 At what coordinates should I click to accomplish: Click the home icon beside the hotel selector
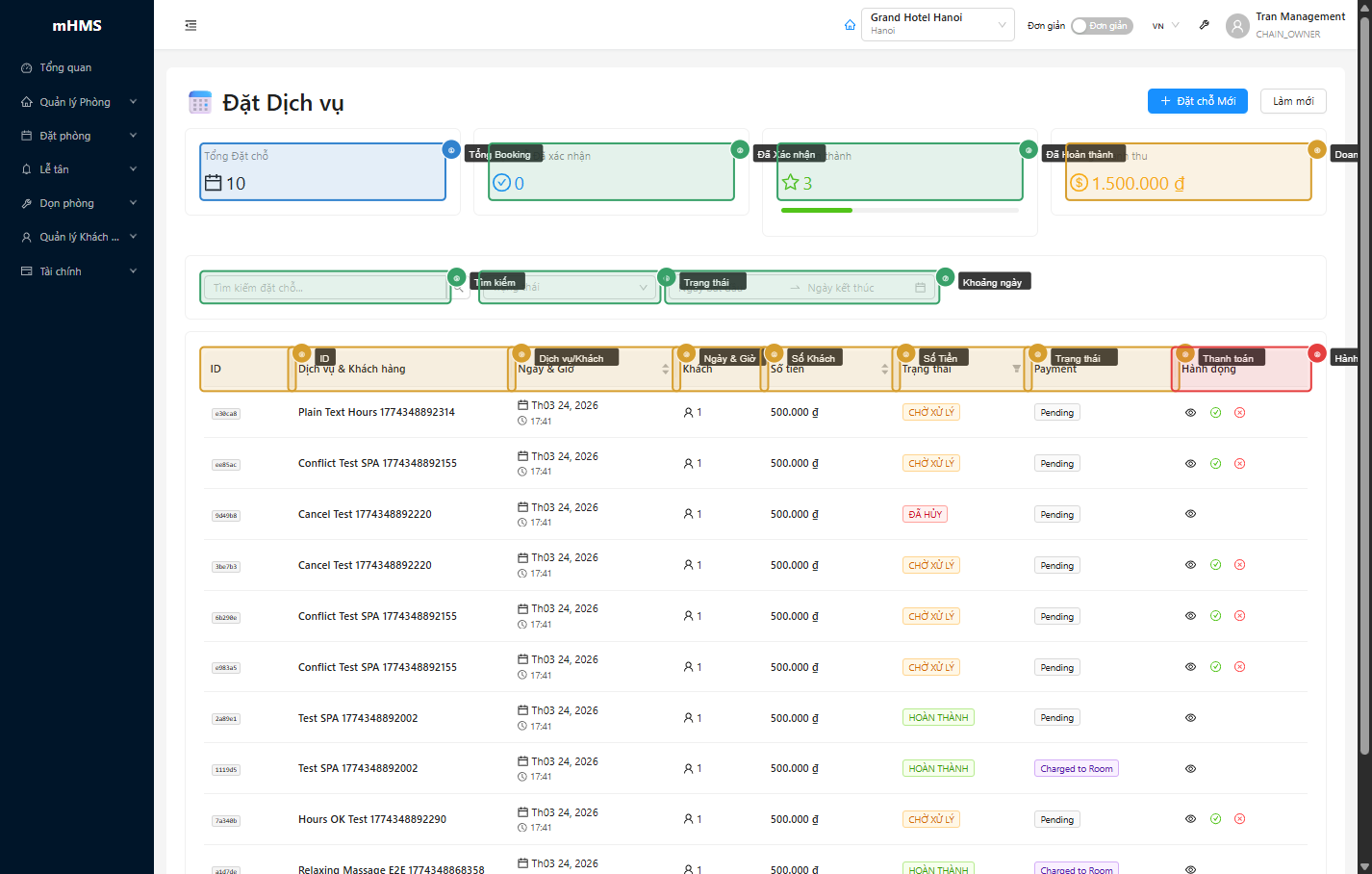(x=850, y=25)
